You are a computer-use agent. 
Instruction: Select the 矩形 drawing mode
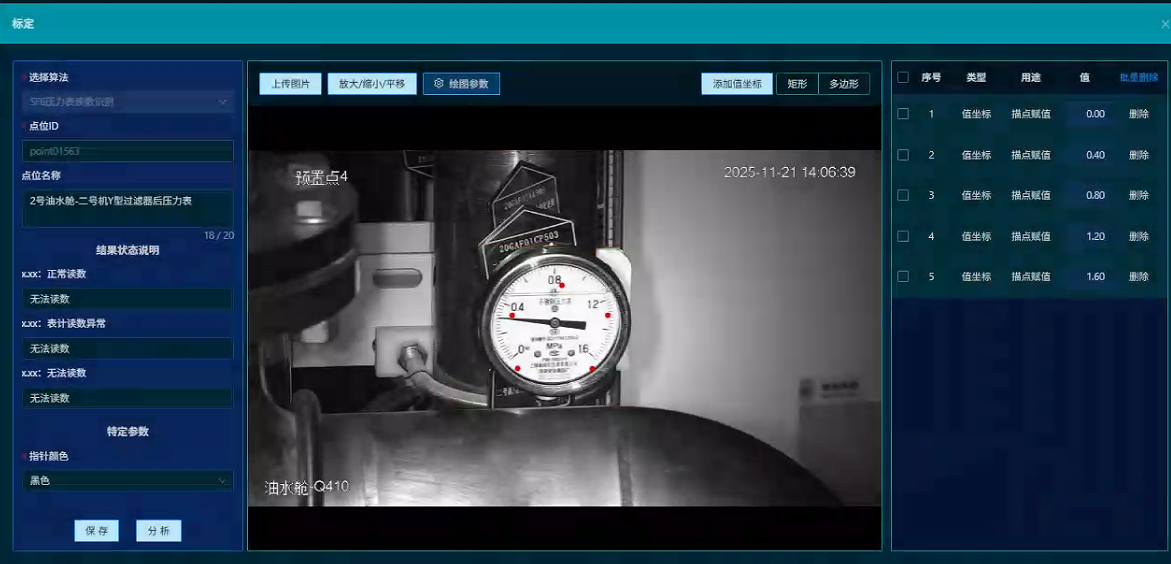pyautogui.click(x=797, y=84)
